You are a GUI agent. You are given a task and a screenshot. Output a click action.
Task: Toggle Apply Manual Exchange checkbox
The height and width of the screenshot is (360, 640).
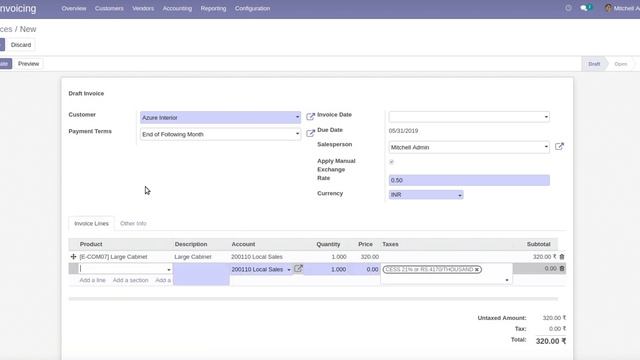[391, 162]
